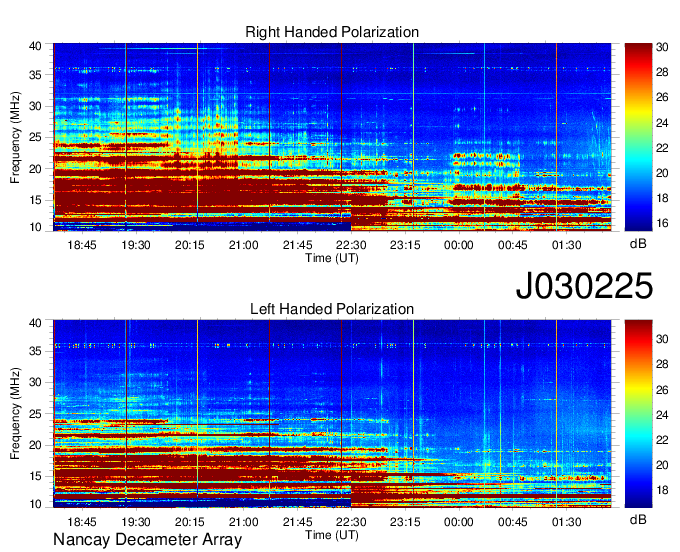Select the J030225 observation label

pos(584,286)
